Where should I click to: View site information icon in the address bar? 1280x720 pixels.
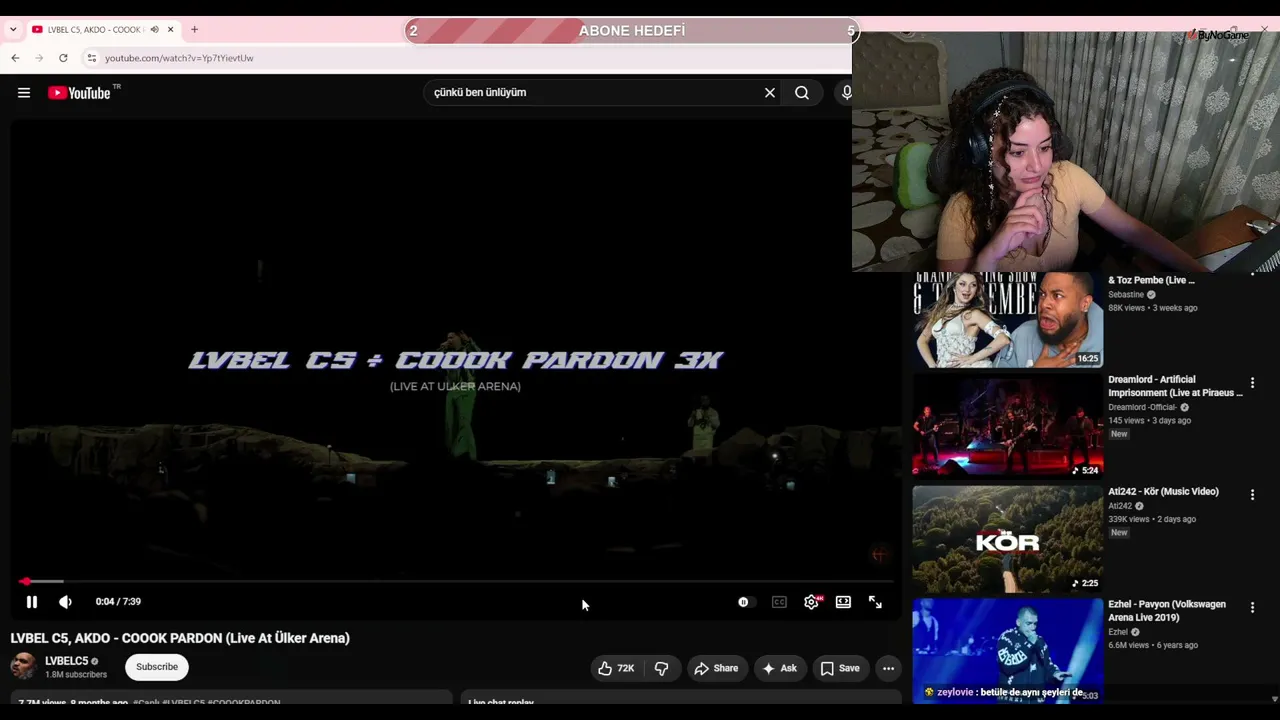[91, 58]
